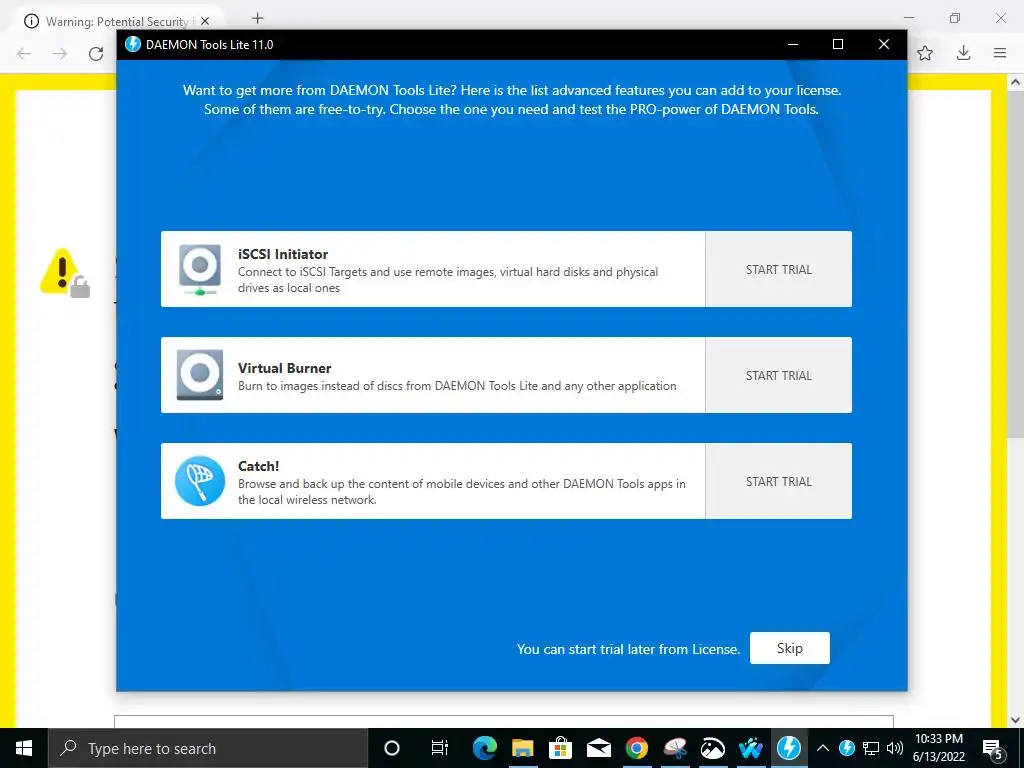Open Cortana from the taskbar

392,748
